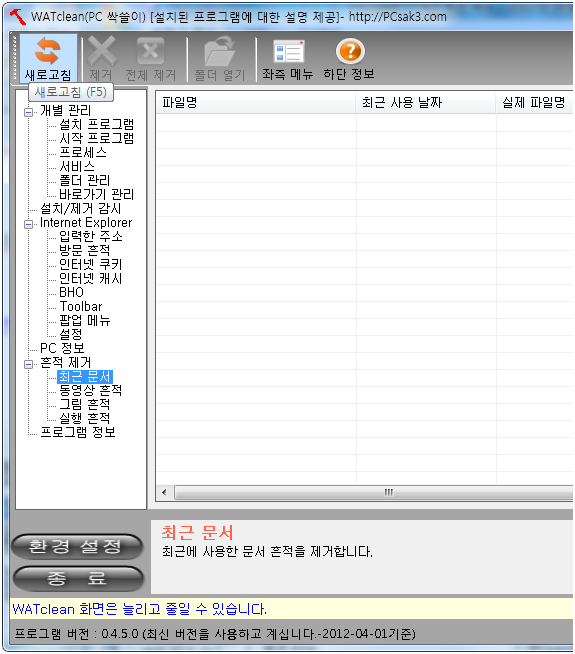Open the Toolbar tree item
The height and width of the screenshot is (654, 575).
[81, 307]
